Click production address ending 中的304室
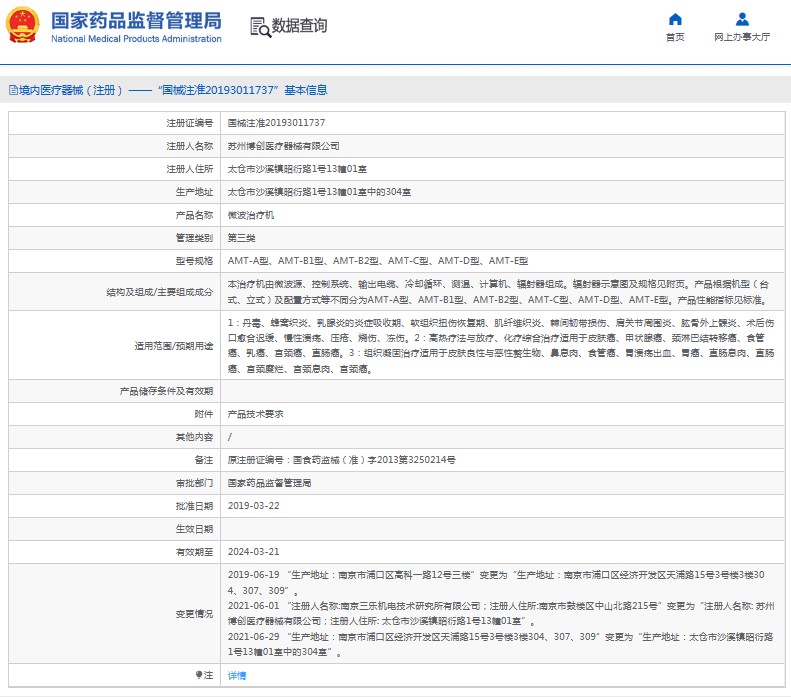 tap(319, 192)
